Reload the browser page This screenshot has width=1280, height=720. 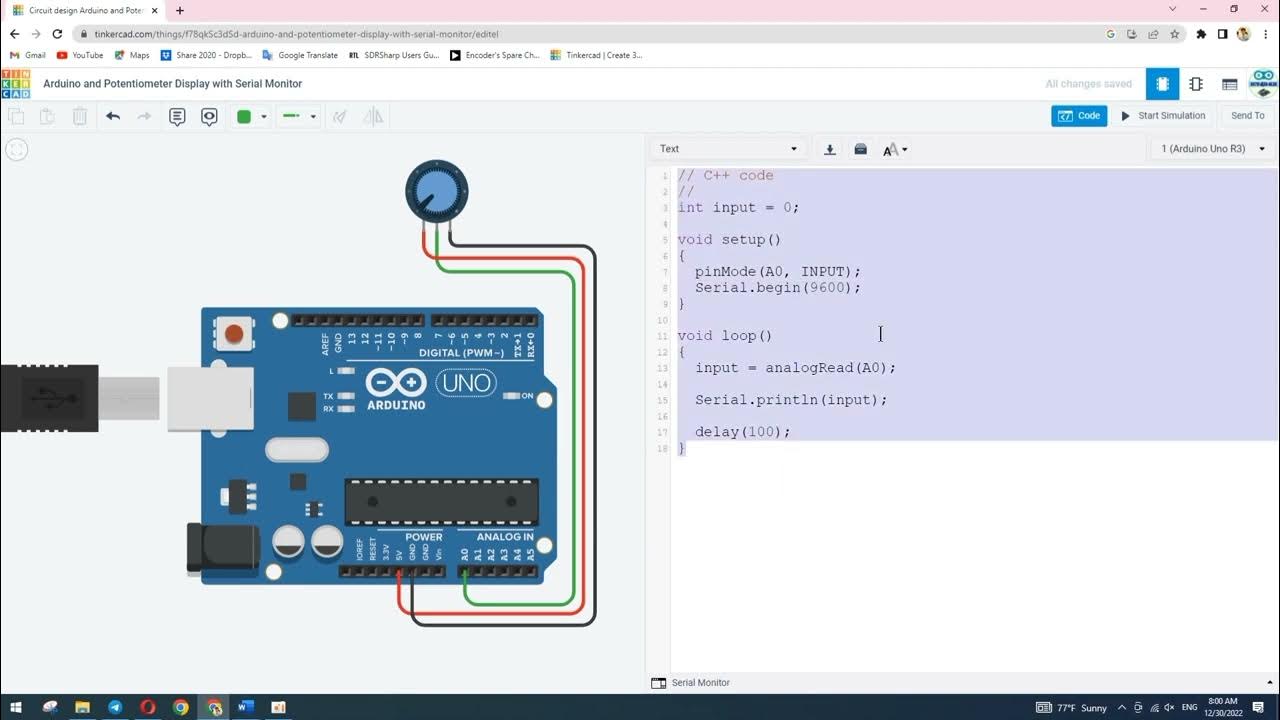coord(58,34)
